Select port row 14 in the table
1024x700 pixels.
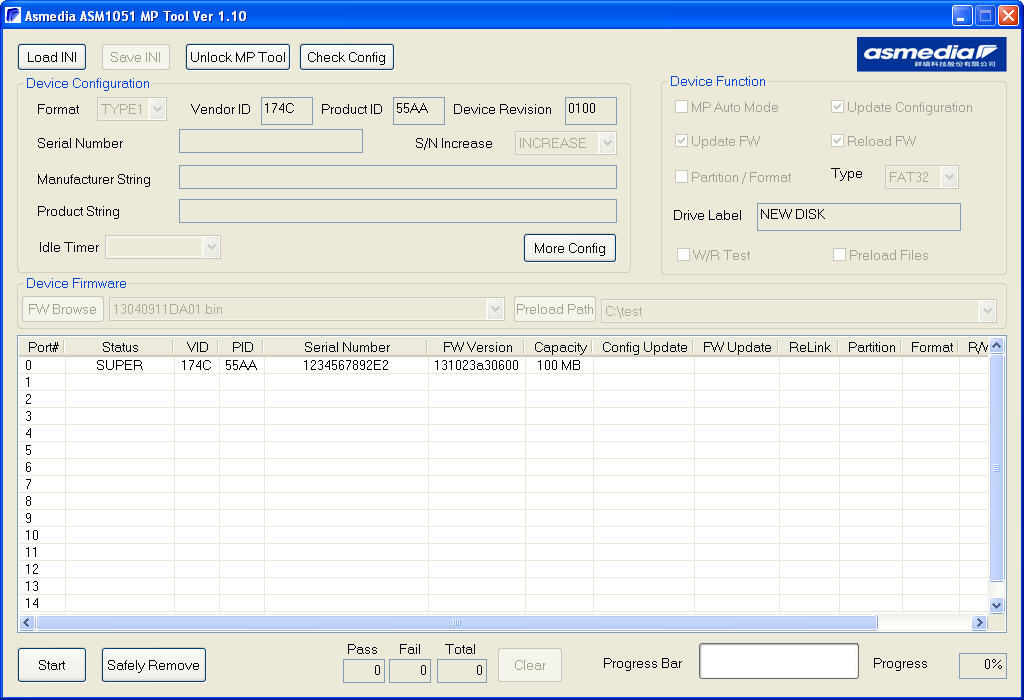504,603
